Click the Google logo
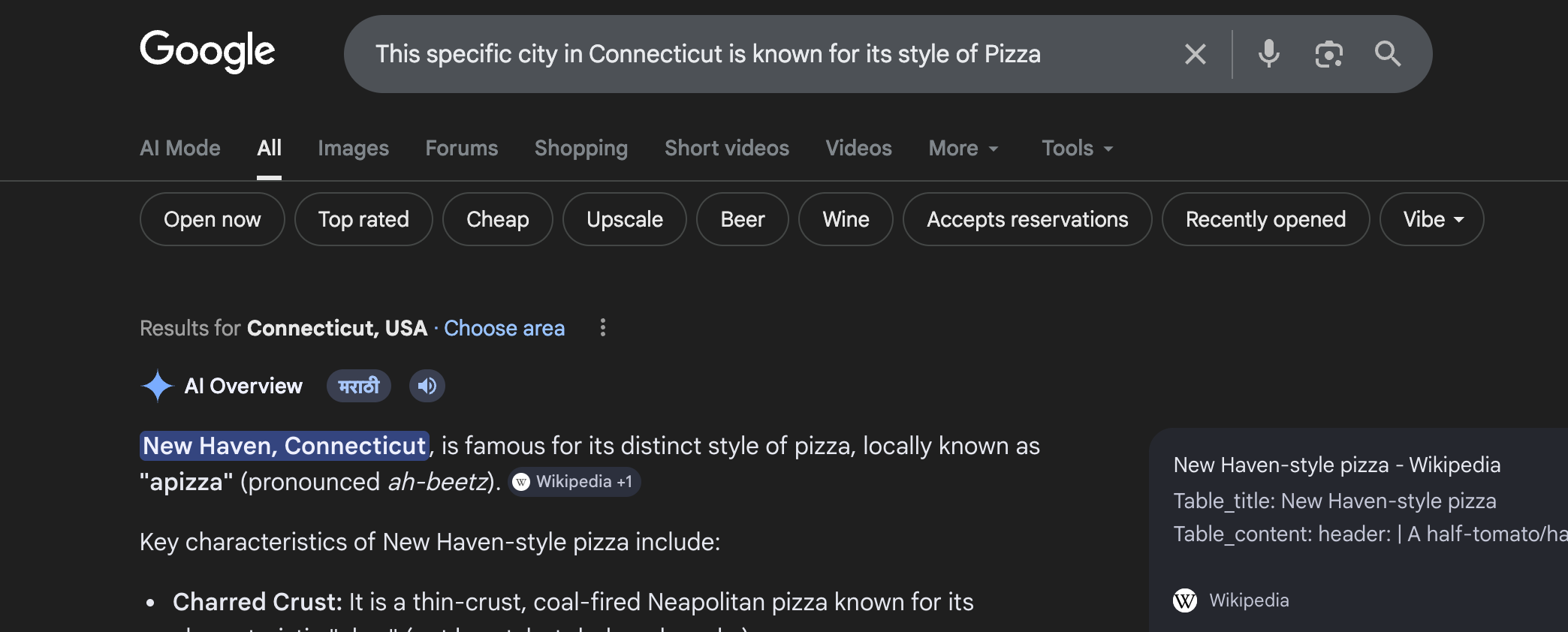 207,51
